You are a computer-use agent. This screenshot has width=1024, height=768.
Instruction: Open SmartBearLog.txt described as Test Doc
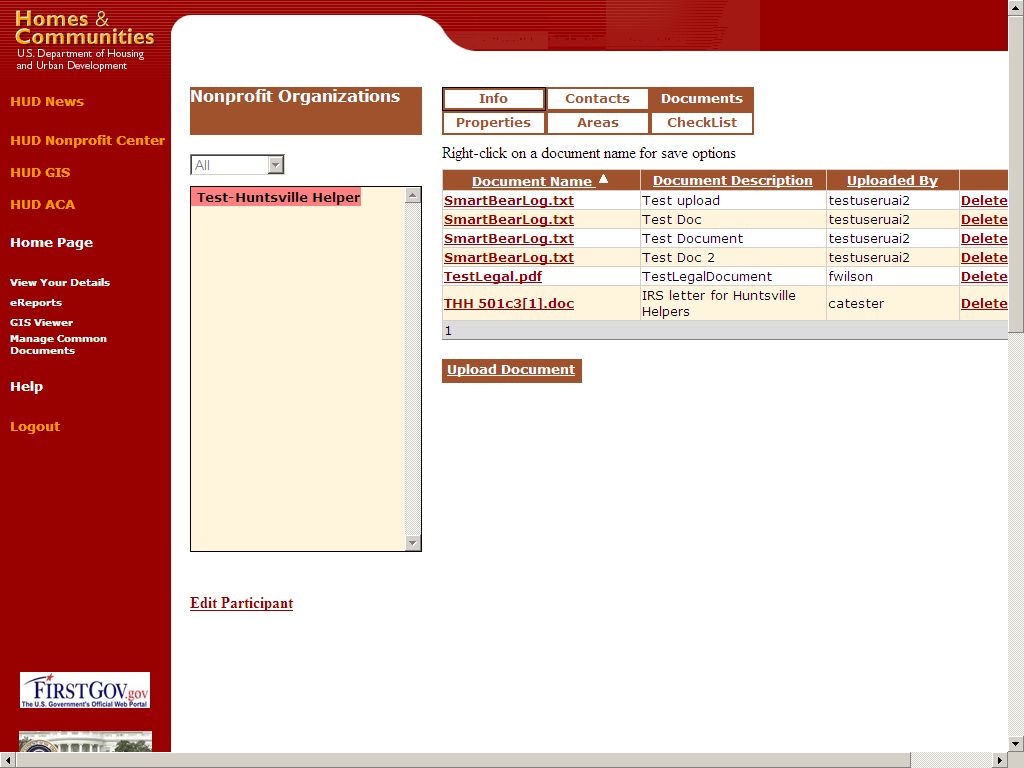(509, 219)
